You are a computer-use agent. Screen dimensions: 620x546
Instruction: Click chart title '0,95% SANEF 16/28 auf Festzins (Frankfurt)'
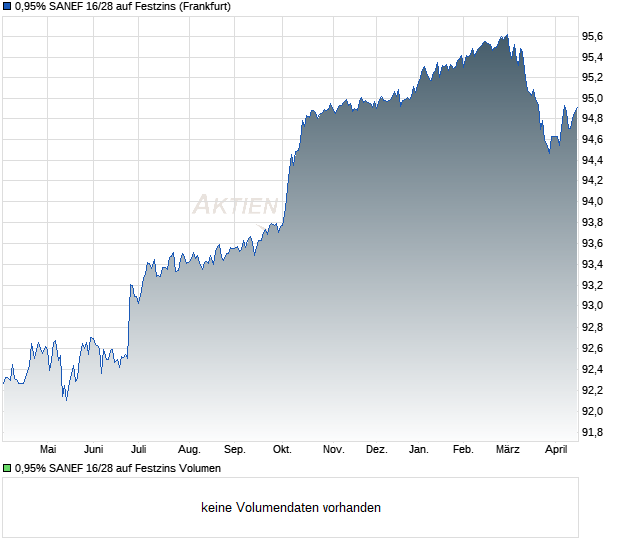pyautogui.click(x=123, y=7)
